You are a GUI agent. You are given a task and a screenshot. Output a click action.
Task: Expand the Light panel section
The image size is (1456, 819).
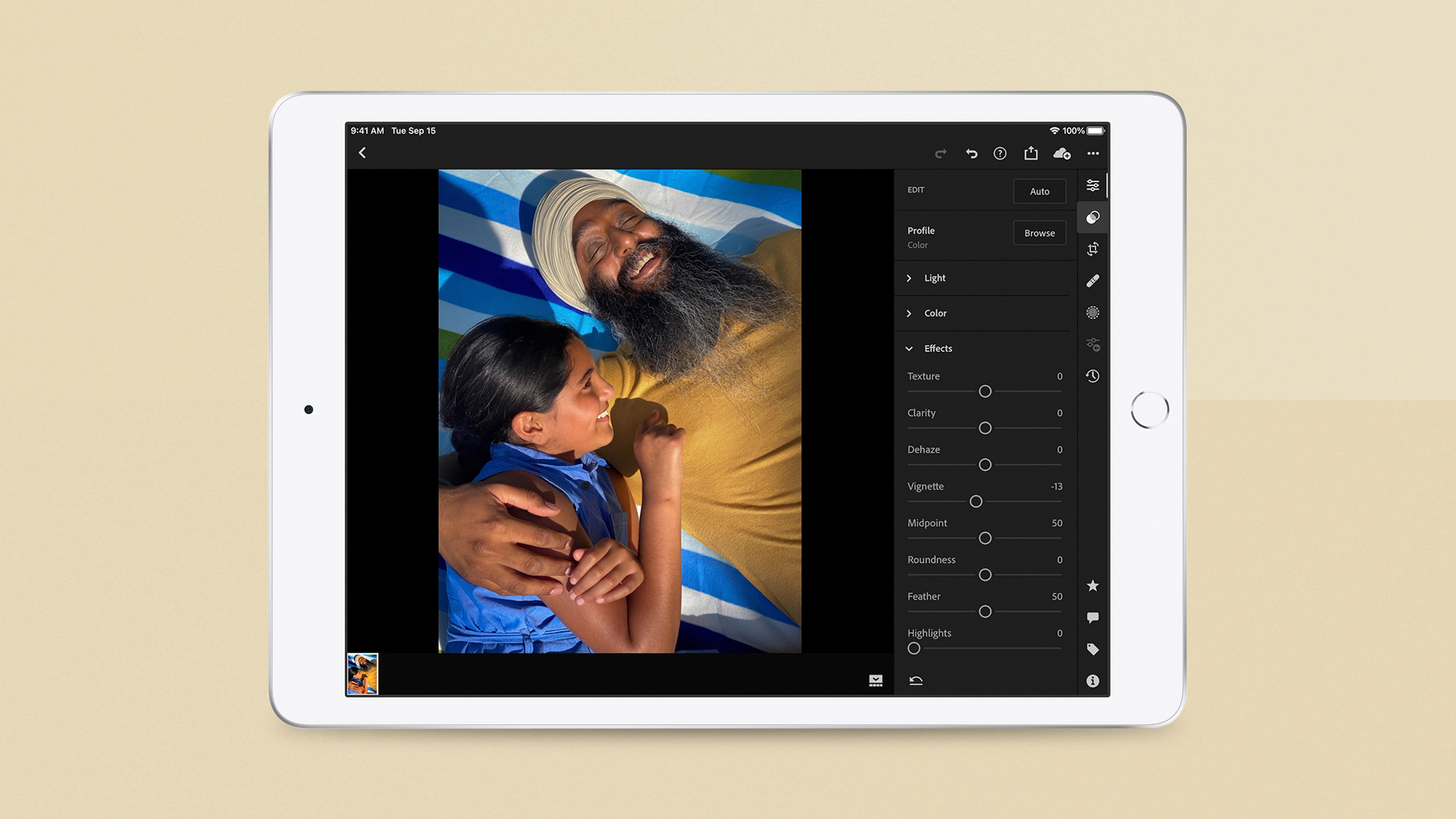(933, 277)
